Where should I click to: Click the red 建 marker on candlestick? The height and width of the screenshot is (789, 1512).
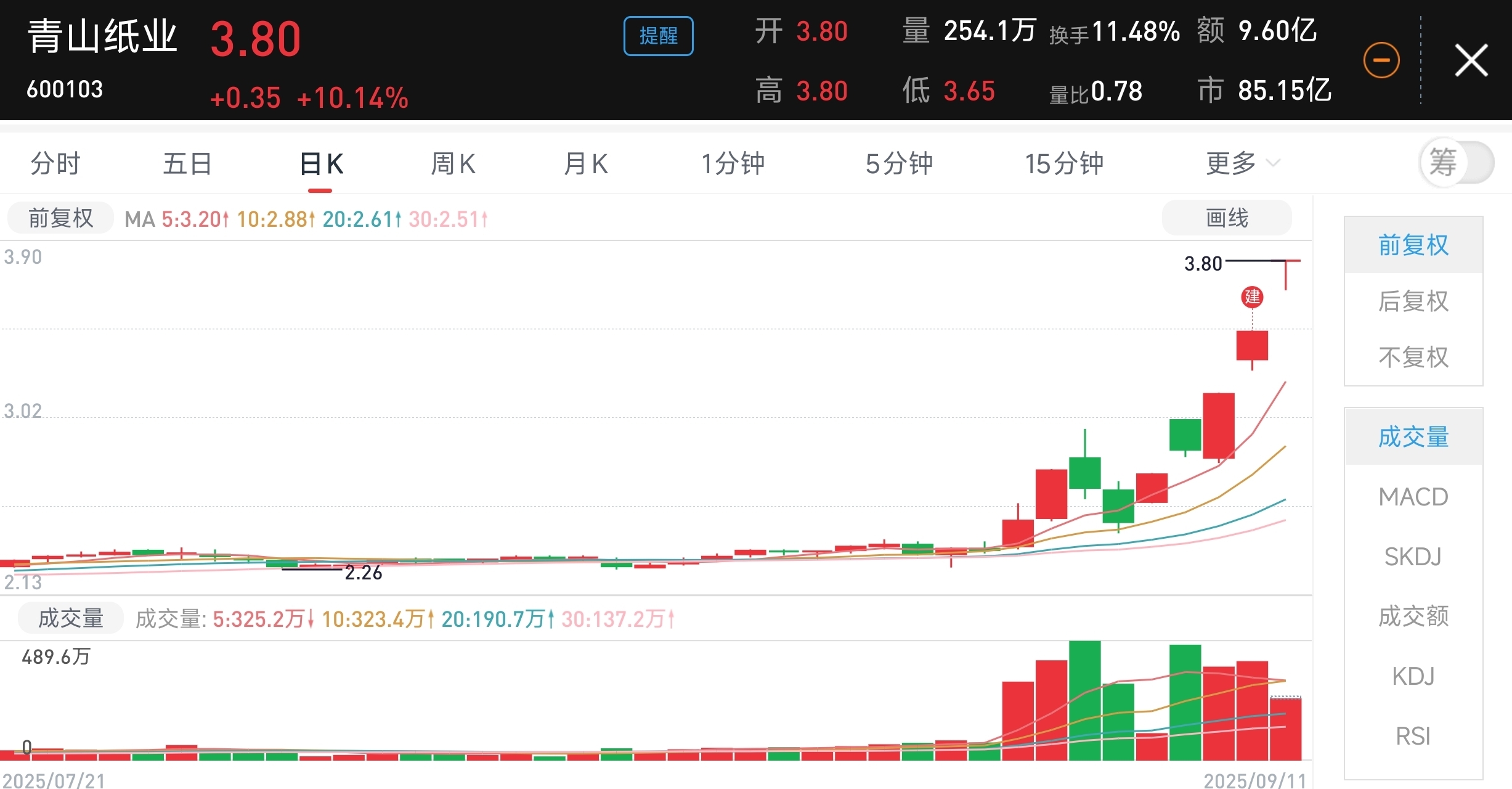coord(1252,297)
